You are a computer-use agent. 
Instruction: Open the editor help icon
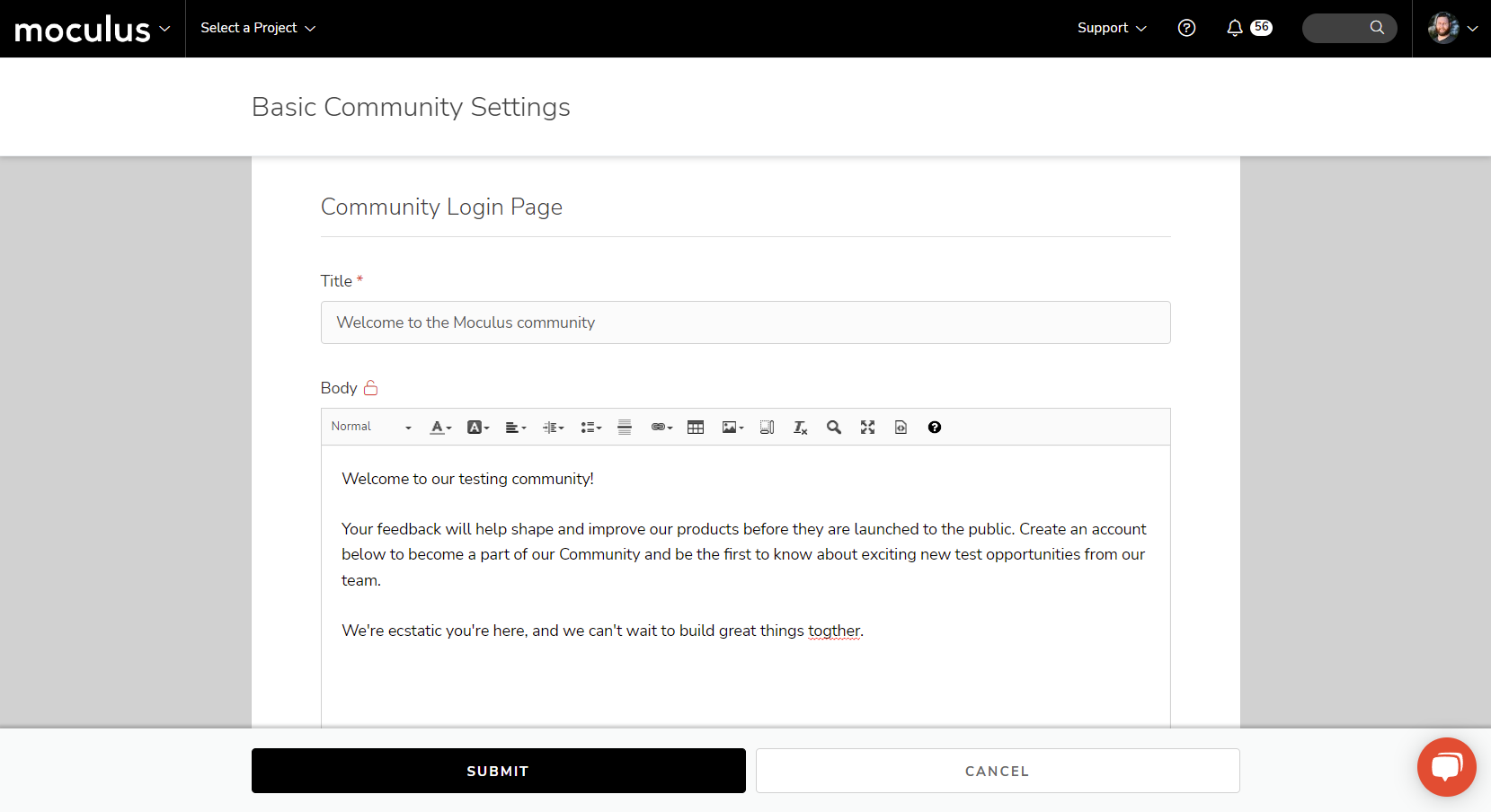click(934, 428)
